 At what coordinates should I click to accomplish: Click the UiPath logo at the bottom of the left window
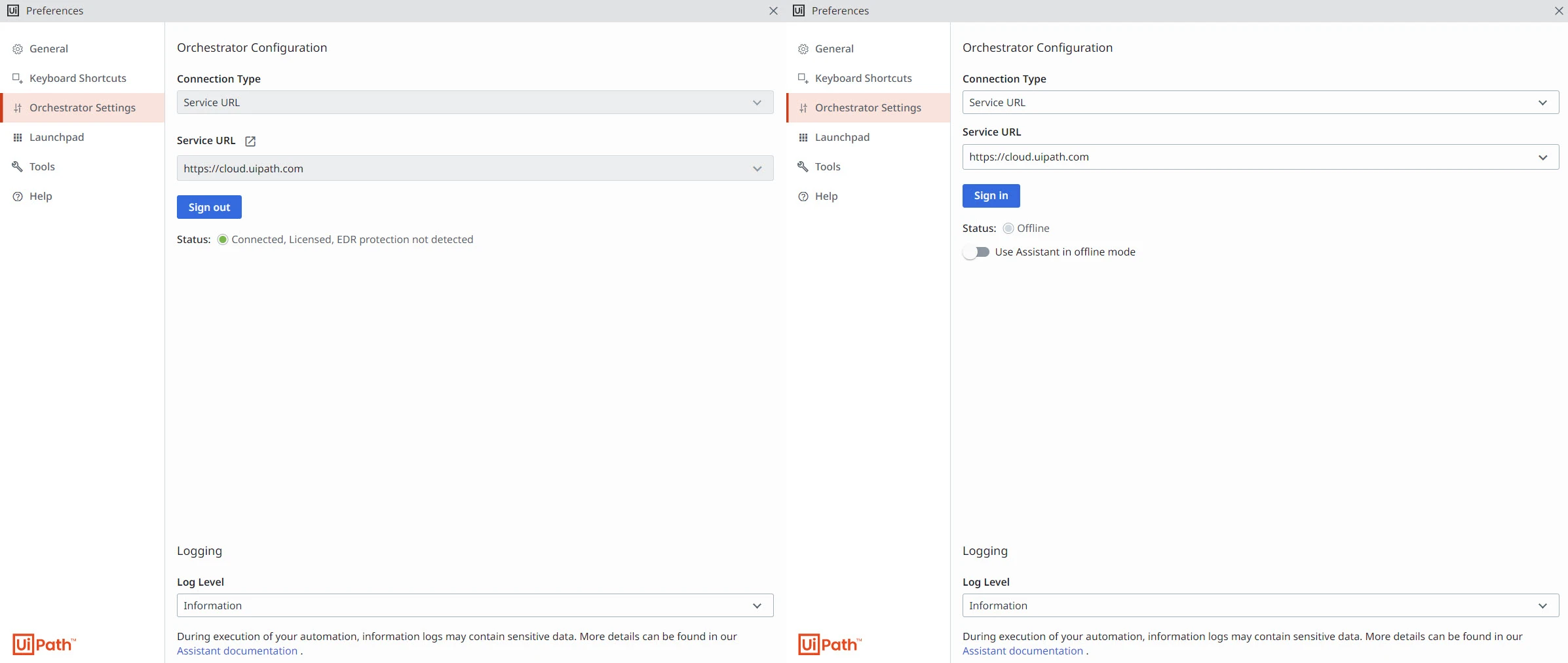tap(45, 645)
